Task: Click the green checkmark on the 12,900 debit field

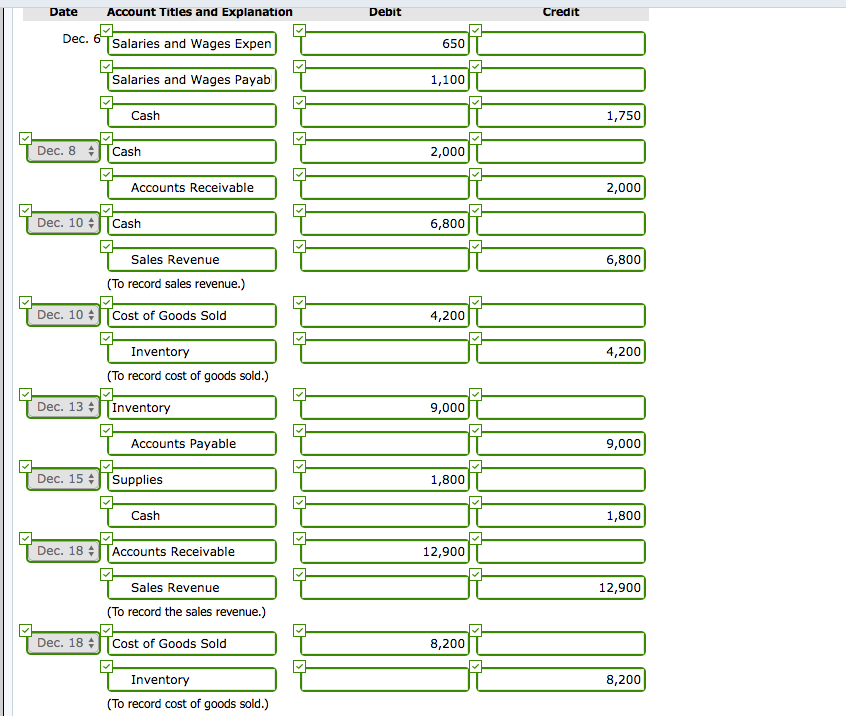Action: click(x=299, y=538)
